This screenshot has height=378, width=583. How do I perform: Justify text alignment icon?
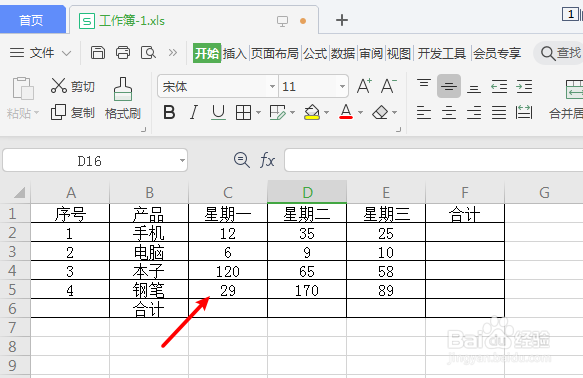pos(499,112)
